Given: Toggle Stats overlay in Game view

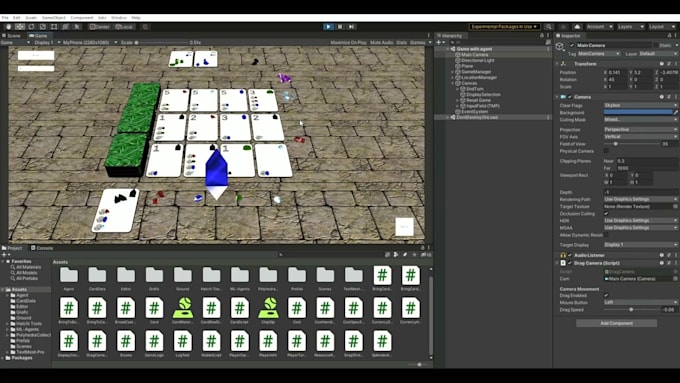Looking at the screenshot, I should point(402,43).
